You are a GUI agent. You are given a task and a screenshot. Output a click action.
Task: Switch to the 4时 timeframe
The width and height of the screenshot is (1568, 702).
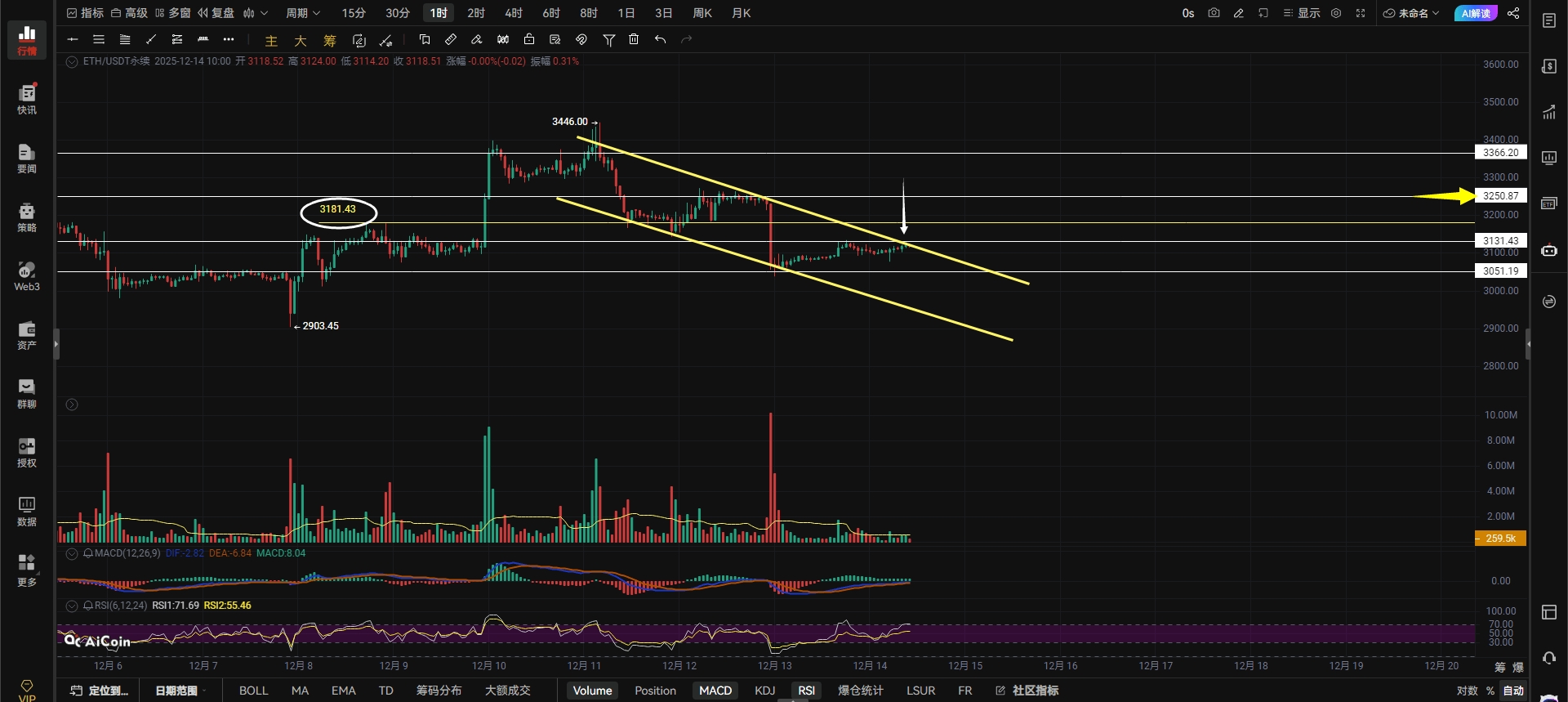[513, 13]
